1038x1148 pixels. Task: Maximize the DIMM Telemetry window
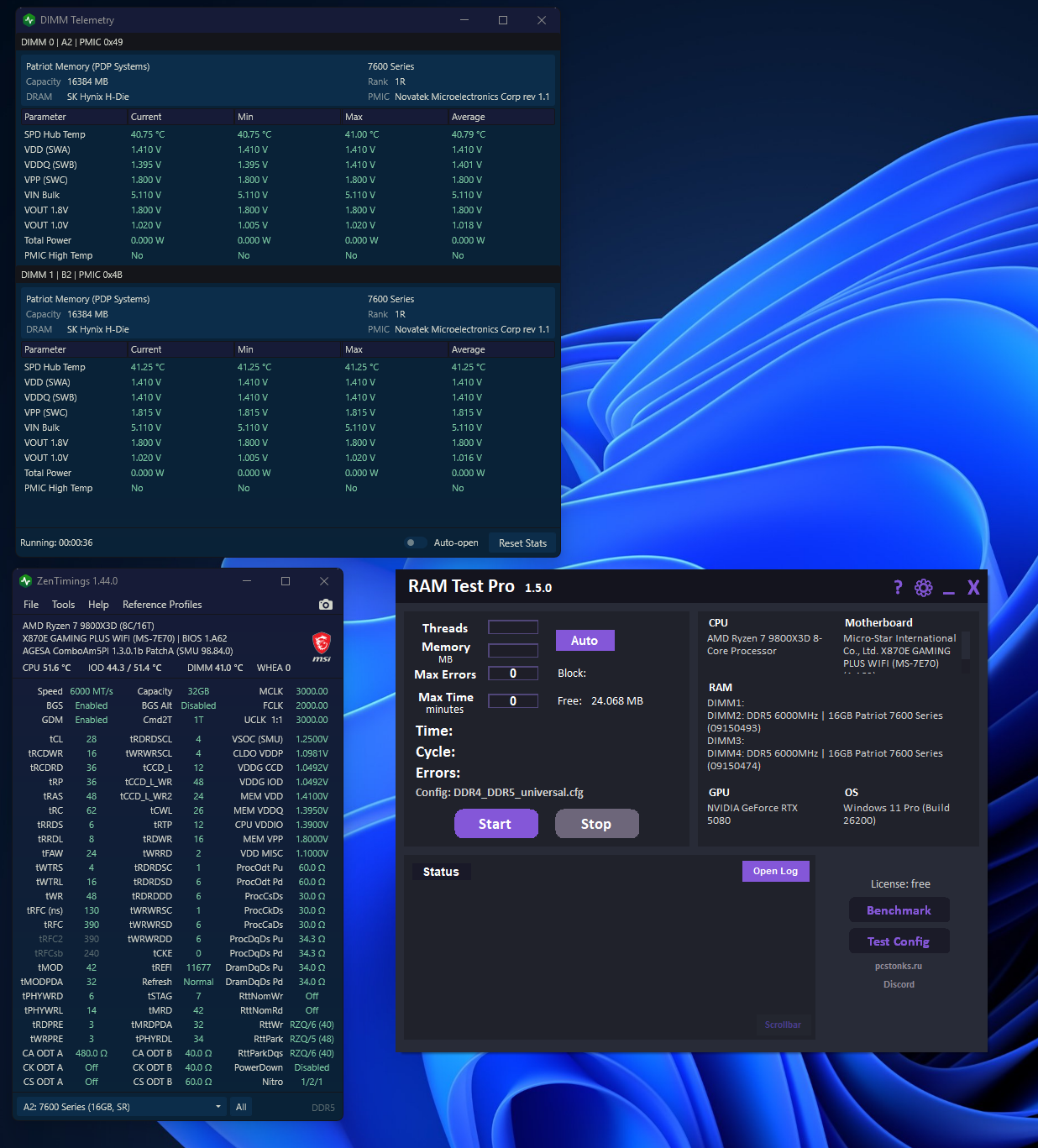coord(503,20)
